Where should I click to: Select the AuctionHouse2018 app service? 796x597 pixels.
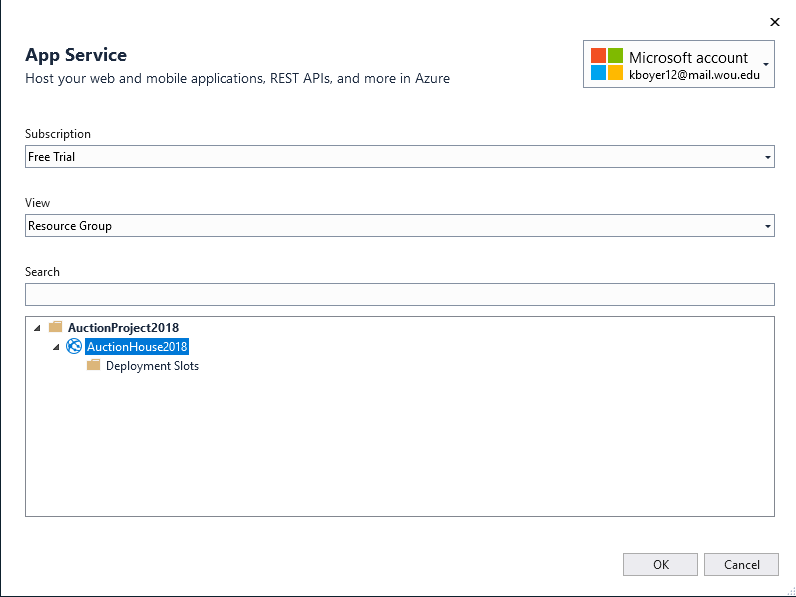[137, 347]
